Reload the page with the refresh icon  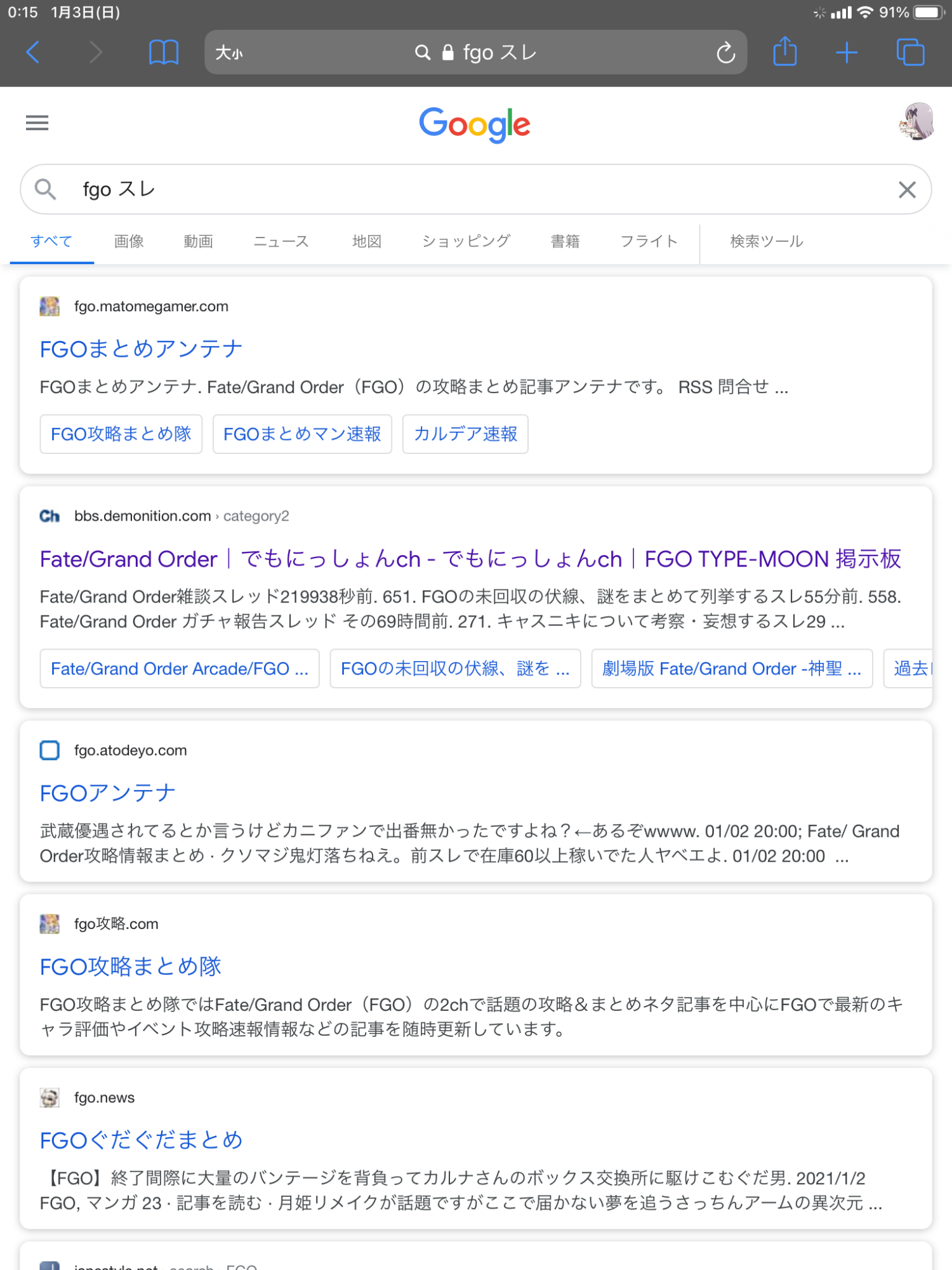[725, 53]
